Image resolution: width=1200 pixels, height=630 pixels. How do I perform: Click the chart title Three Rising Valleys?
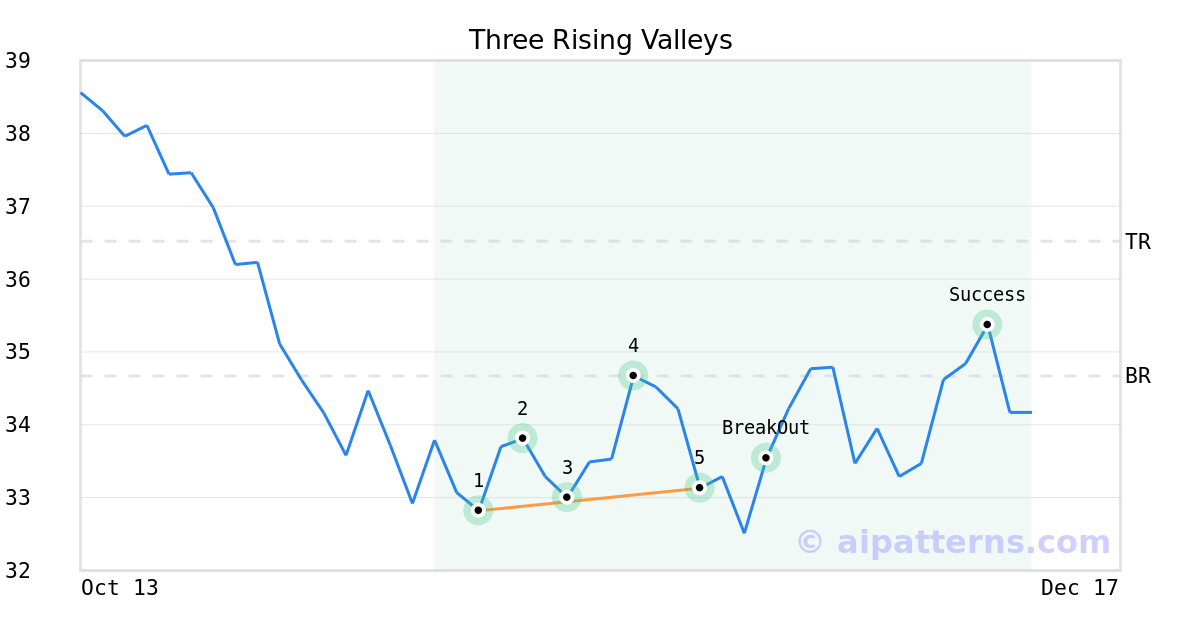tap(600, 40)
